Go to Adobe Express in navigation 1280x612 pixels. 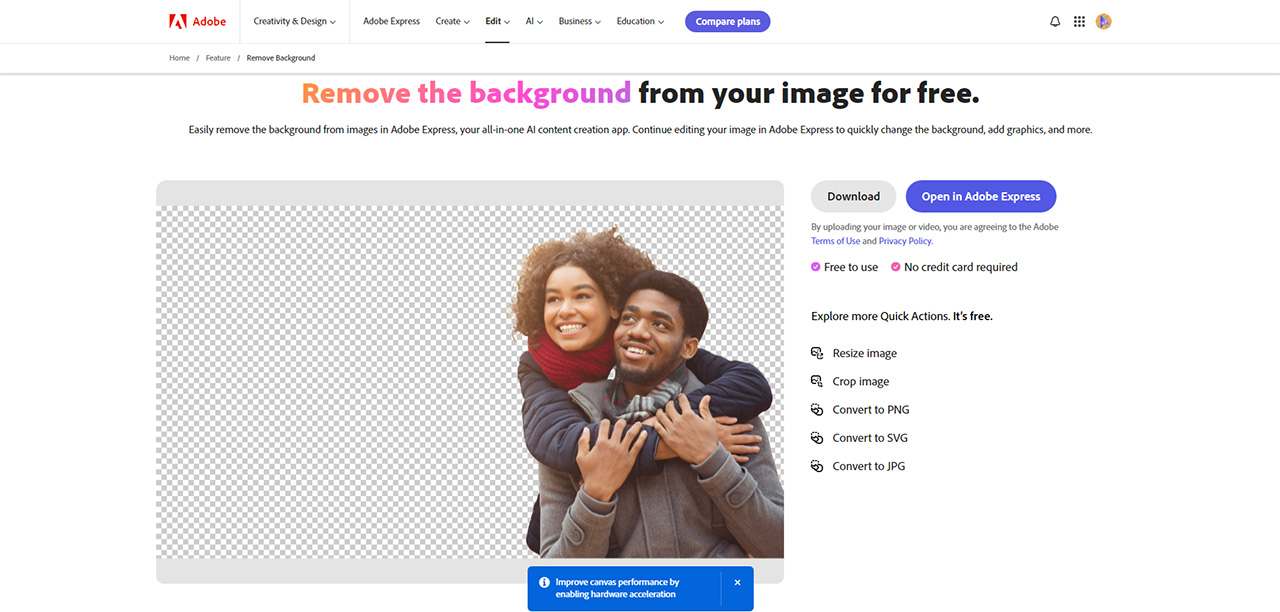391,21
